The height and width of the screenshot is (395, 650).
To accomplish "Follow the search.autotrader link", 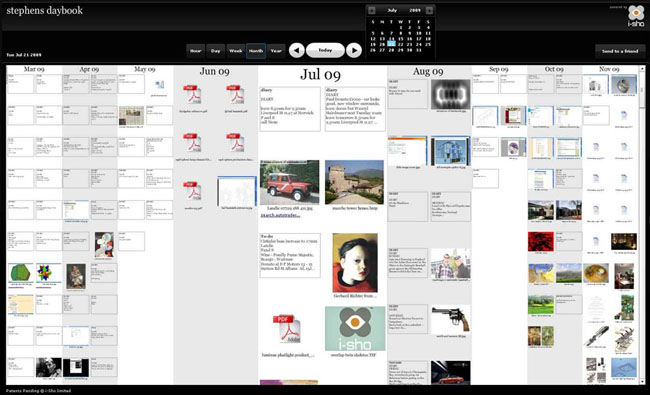I will click(280, 216).
